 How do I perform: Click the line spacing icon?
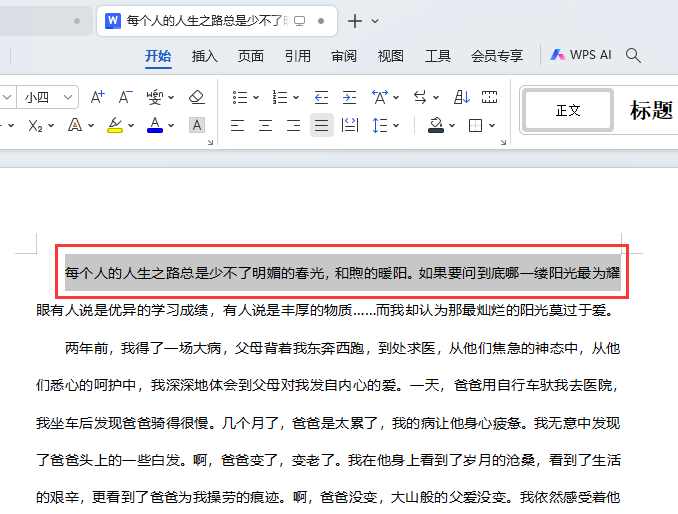tap(380, 126)
